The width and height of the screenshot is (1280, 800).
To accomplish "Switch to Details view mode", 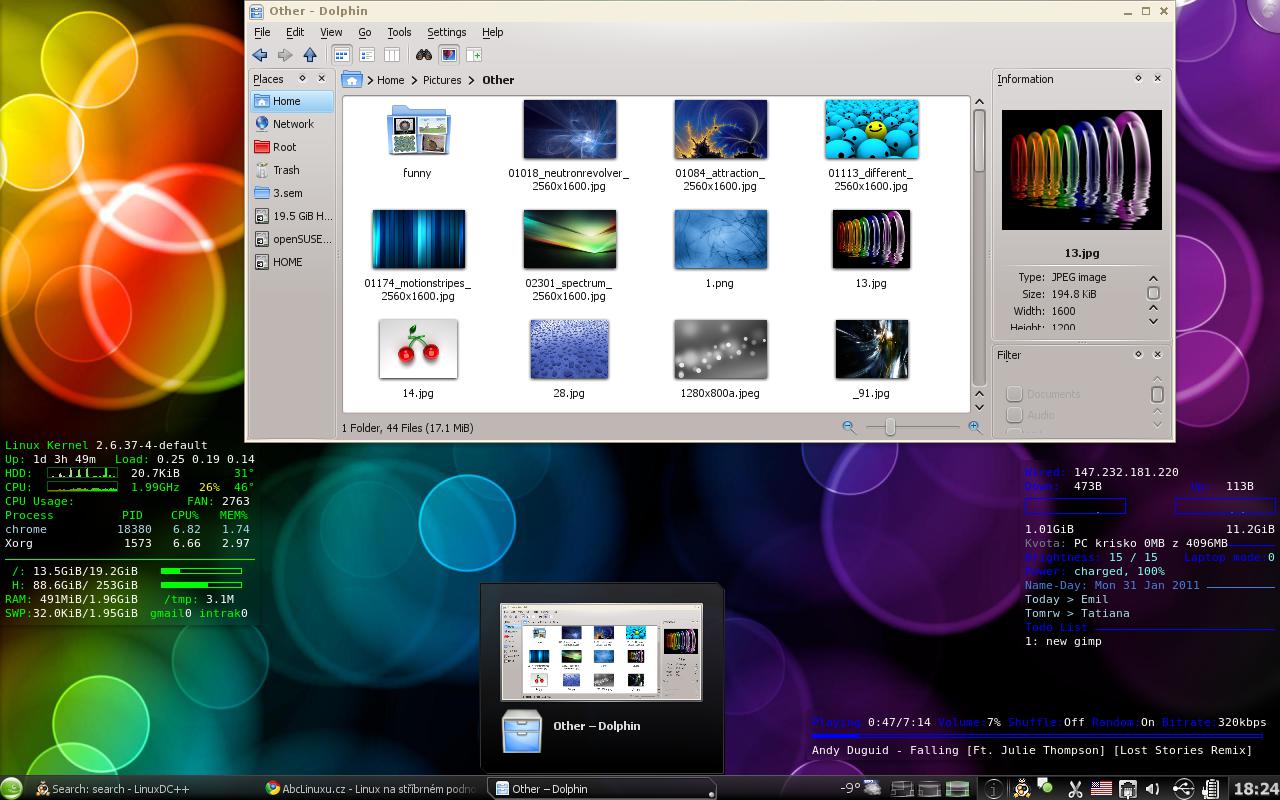I will tap(367, 55).
